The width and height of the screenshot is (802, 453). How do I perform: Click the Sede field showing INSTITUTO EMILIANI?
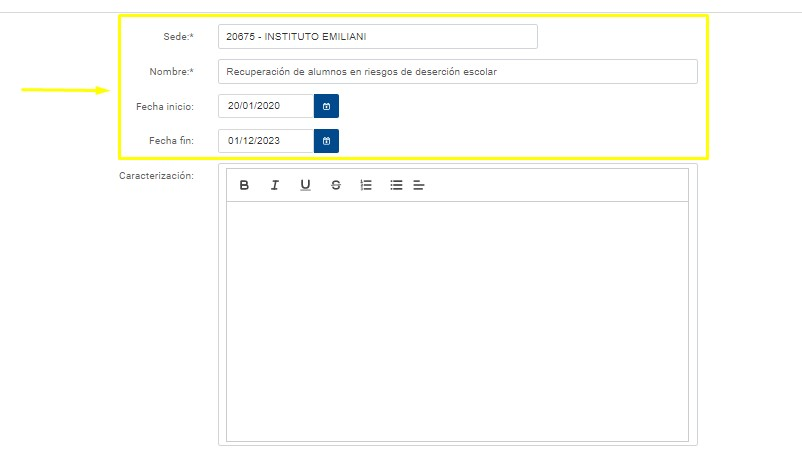(377, 37)
